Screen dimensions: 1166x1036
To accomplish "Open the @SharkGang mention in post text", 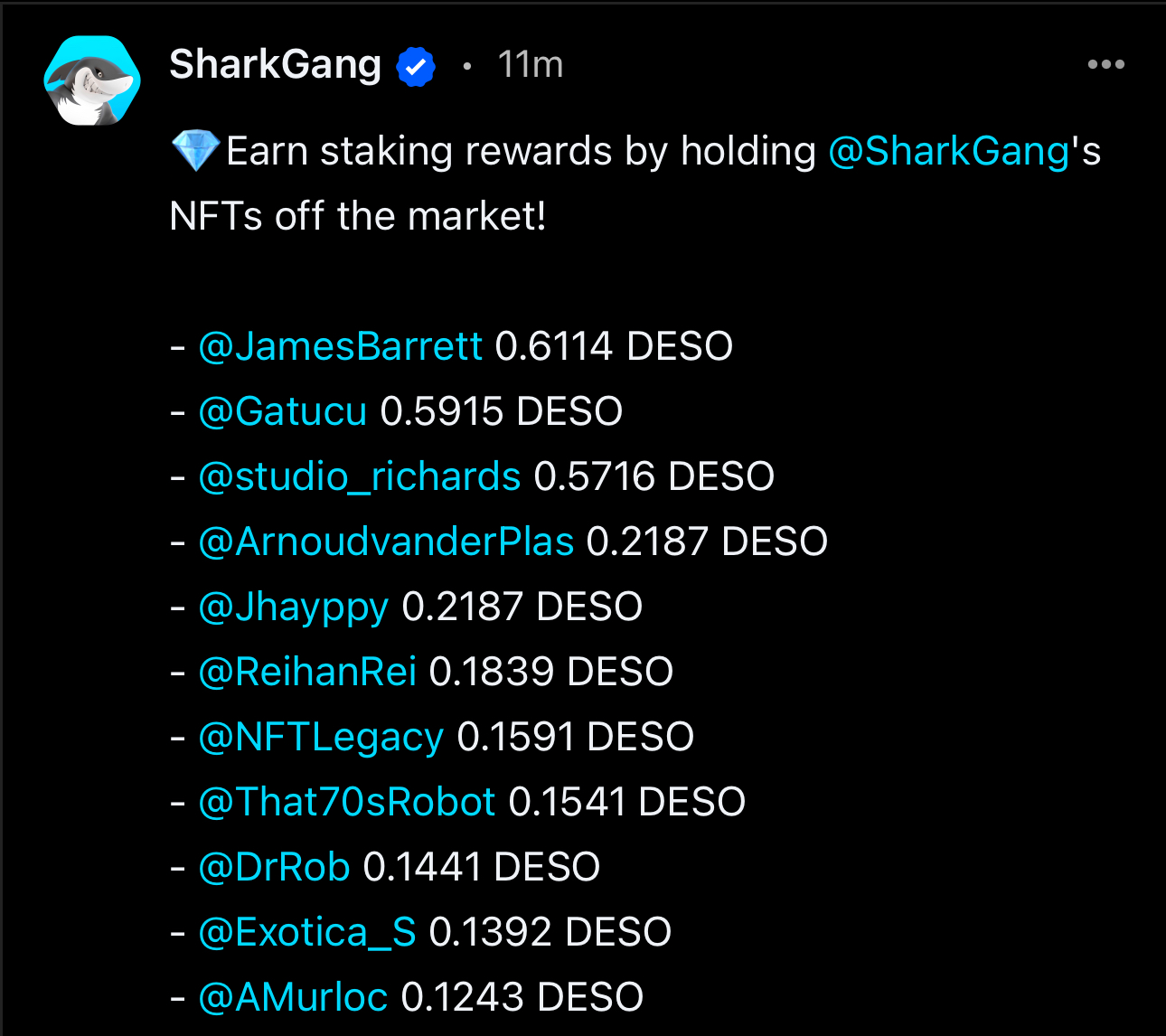I will point(949,151).
